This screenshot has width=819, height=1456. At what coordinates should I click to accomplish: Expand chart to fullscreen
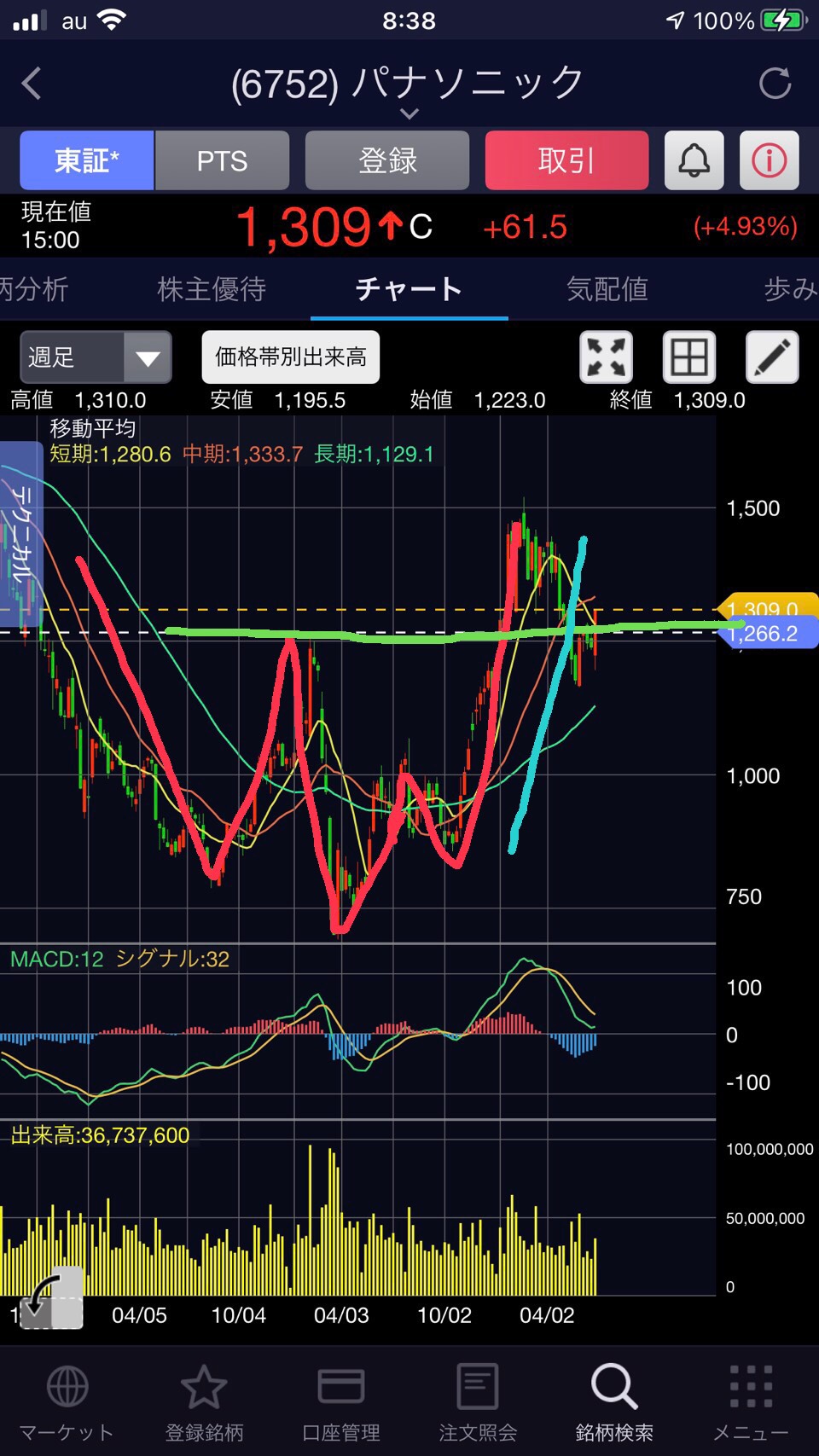click(x=607, y=357)
